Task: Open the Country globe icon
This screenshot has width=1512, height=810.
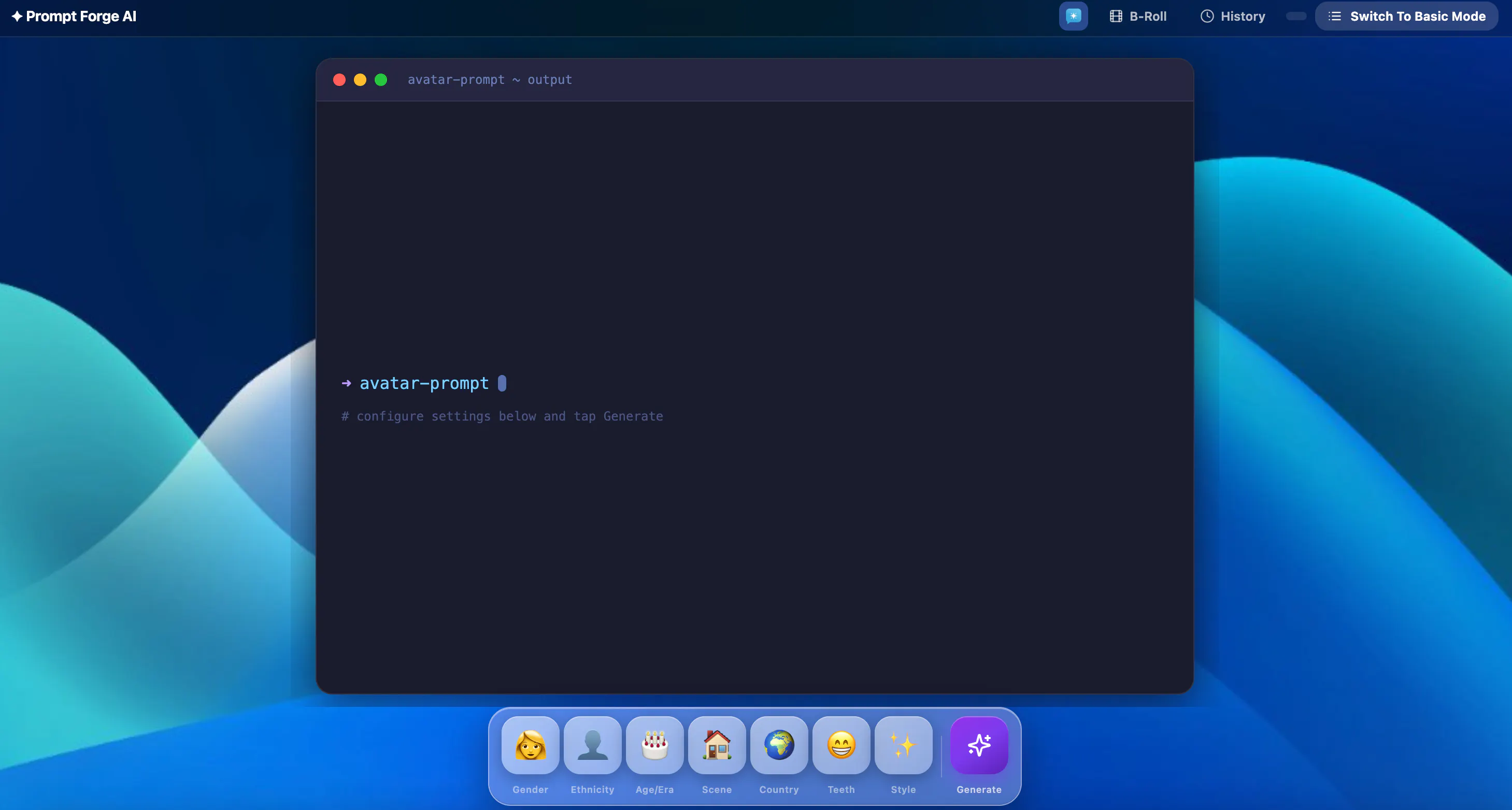Action: (x=779, y=745)
